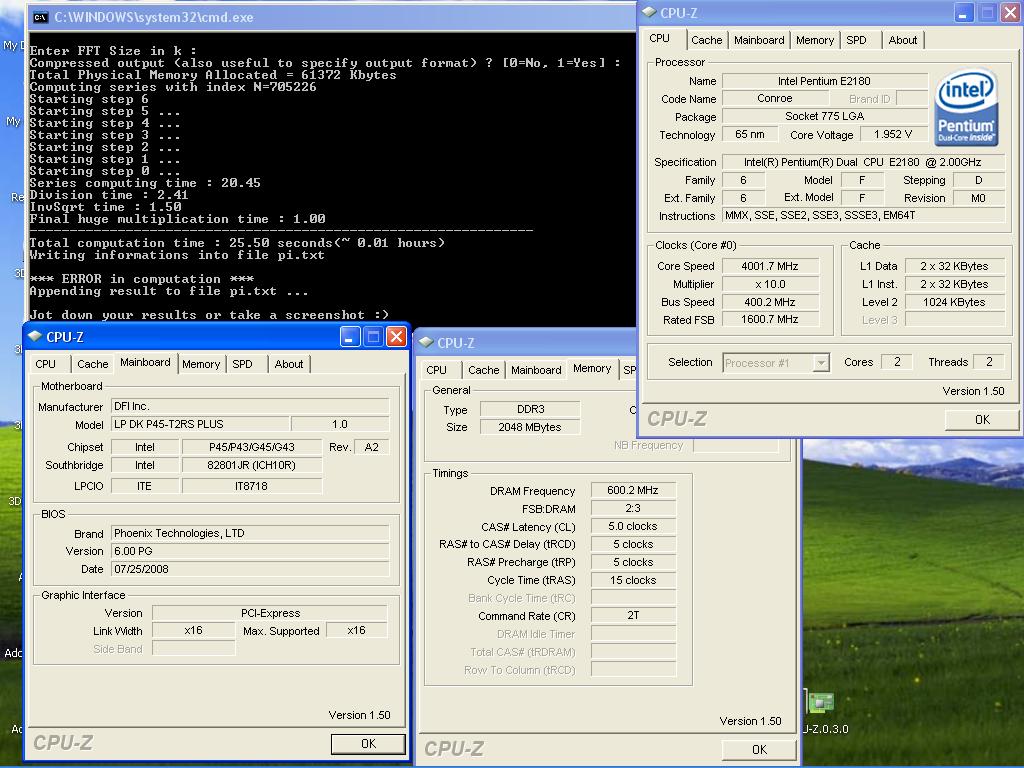Click the Rated FSB value 1600.7 MHz
The width and height of the screenshot is (1024, 768).
[770, 319]
